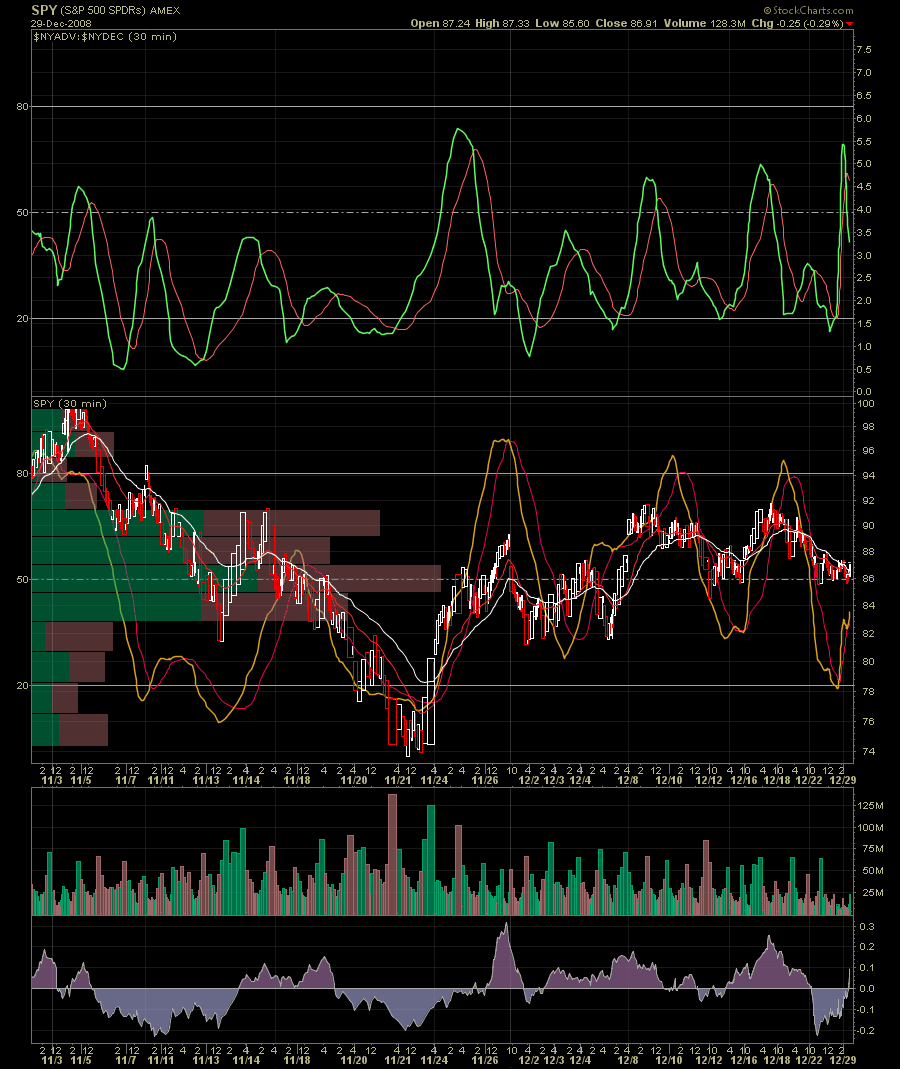Click the 11/3 date on the bottom axis
The image size is (900, 1069).
click(x=52, y=1060)
